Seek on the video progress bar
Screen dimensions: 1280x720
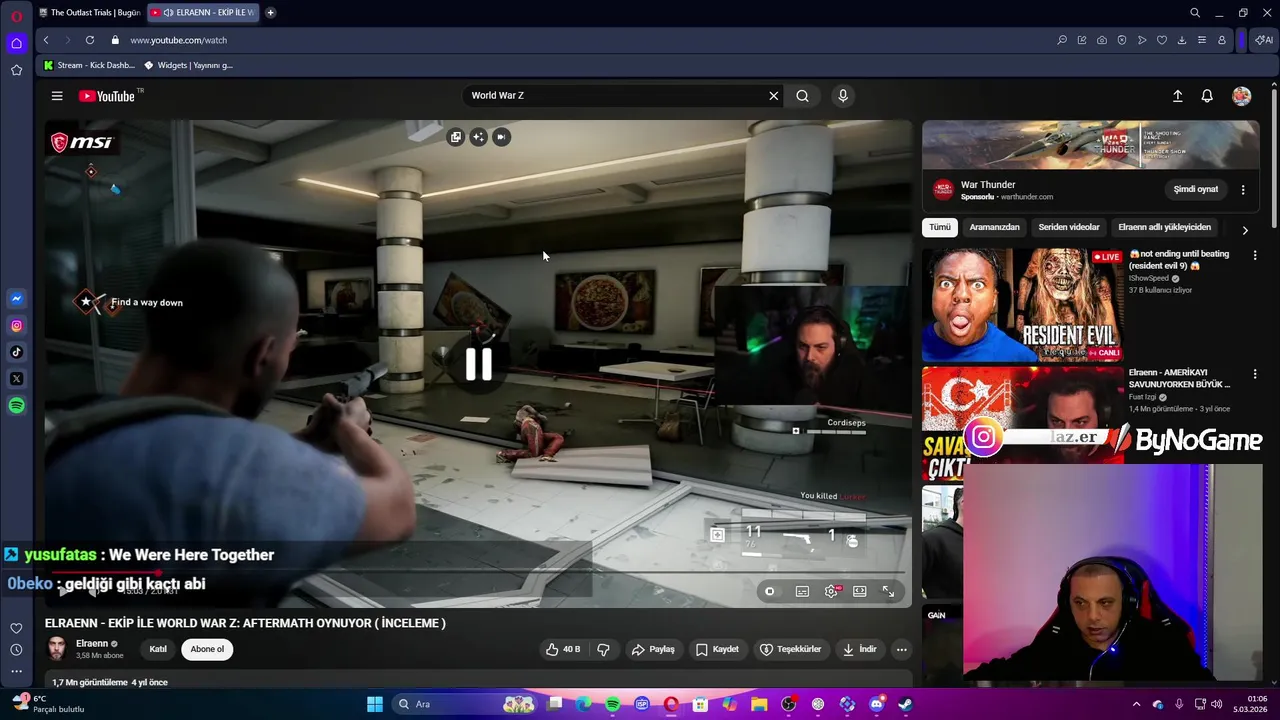tap(478, 572)
